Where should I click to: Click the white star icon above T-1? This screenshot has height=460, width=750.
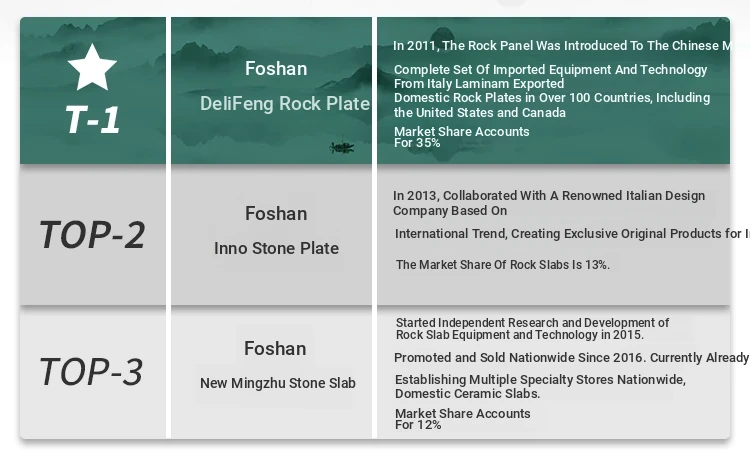point(92,68)
